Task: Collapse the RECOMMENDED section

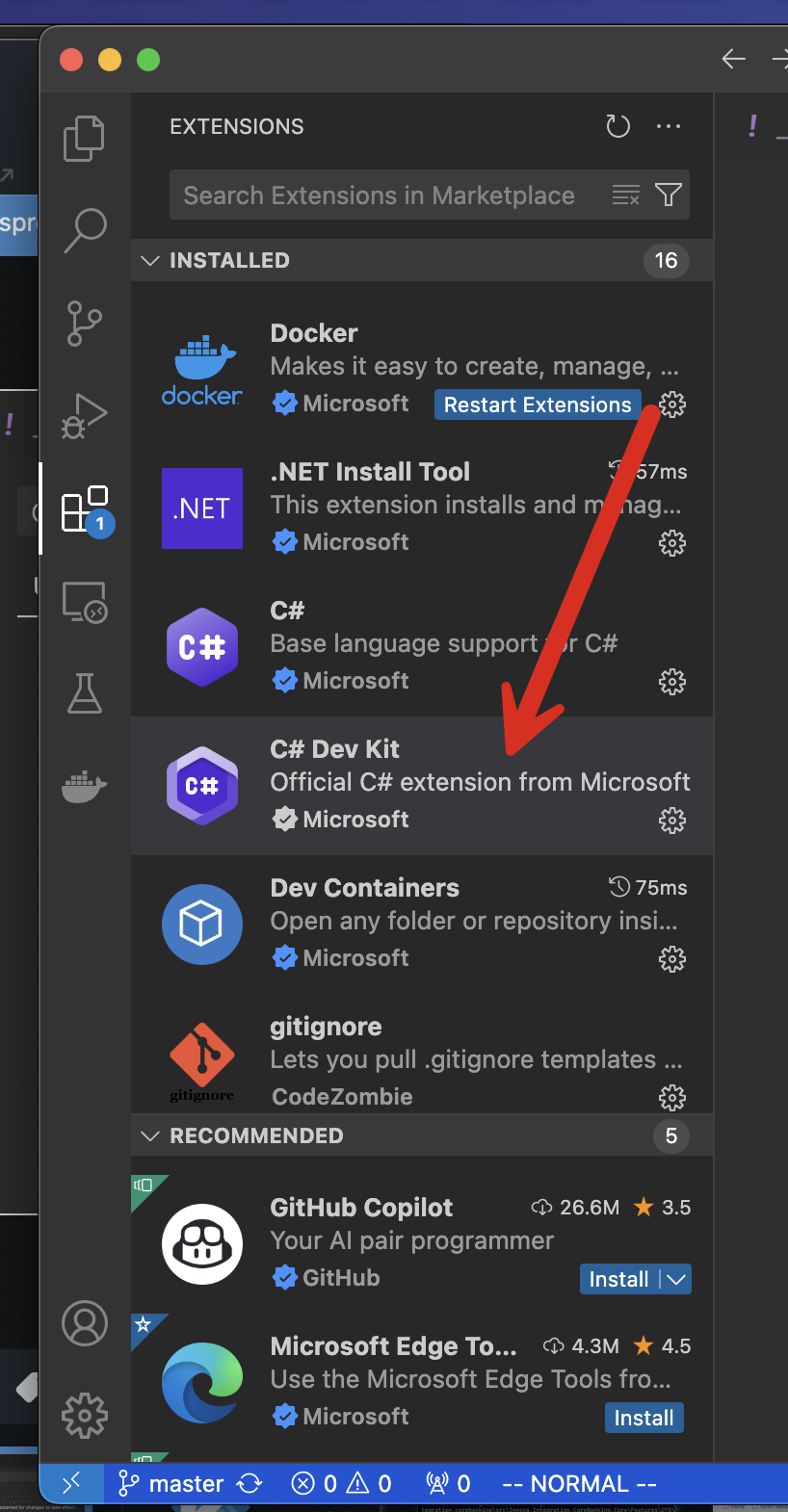Action: [x=150, y=1136]
